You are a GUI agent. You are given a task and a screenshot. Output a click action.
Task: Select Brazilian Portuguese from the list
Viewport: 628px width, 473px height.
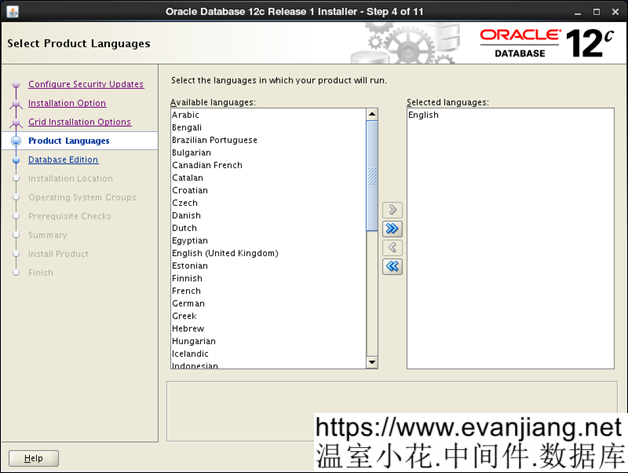tap(214, 140)
